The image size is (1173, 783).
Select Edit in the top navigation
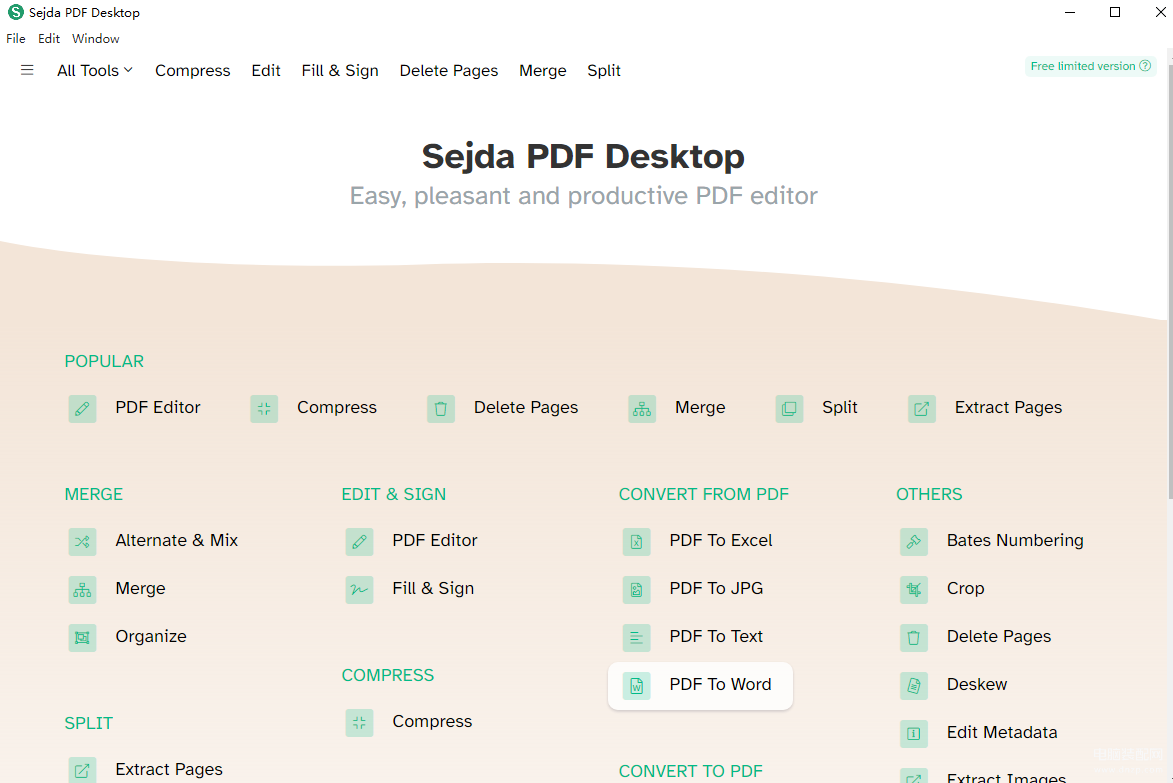(266, 70)
